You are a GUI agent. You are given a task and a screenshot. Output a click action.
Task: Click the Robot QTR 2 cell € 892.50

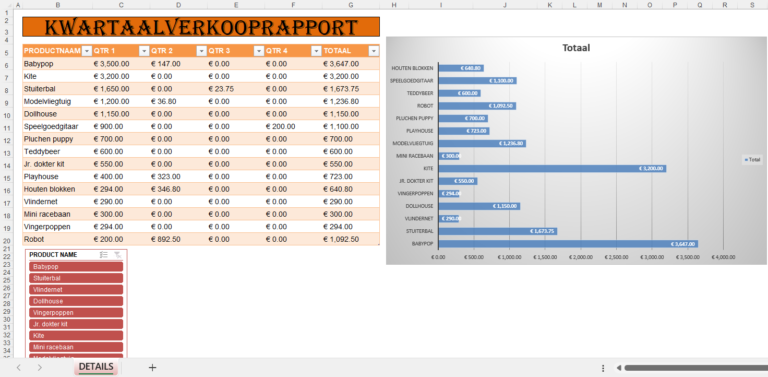pos(178,239)
